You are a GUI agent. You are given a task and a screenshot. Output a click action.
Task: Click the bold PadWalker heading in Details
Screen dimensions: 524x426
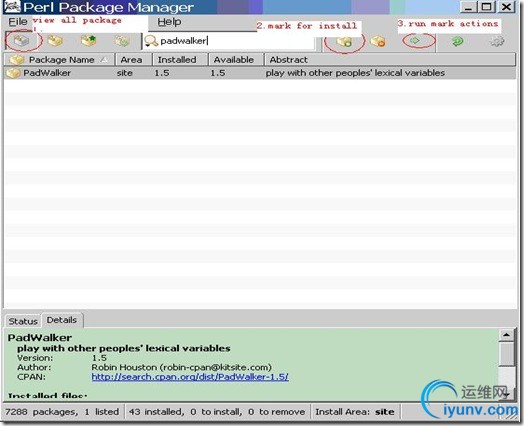(x=40, y=338)
